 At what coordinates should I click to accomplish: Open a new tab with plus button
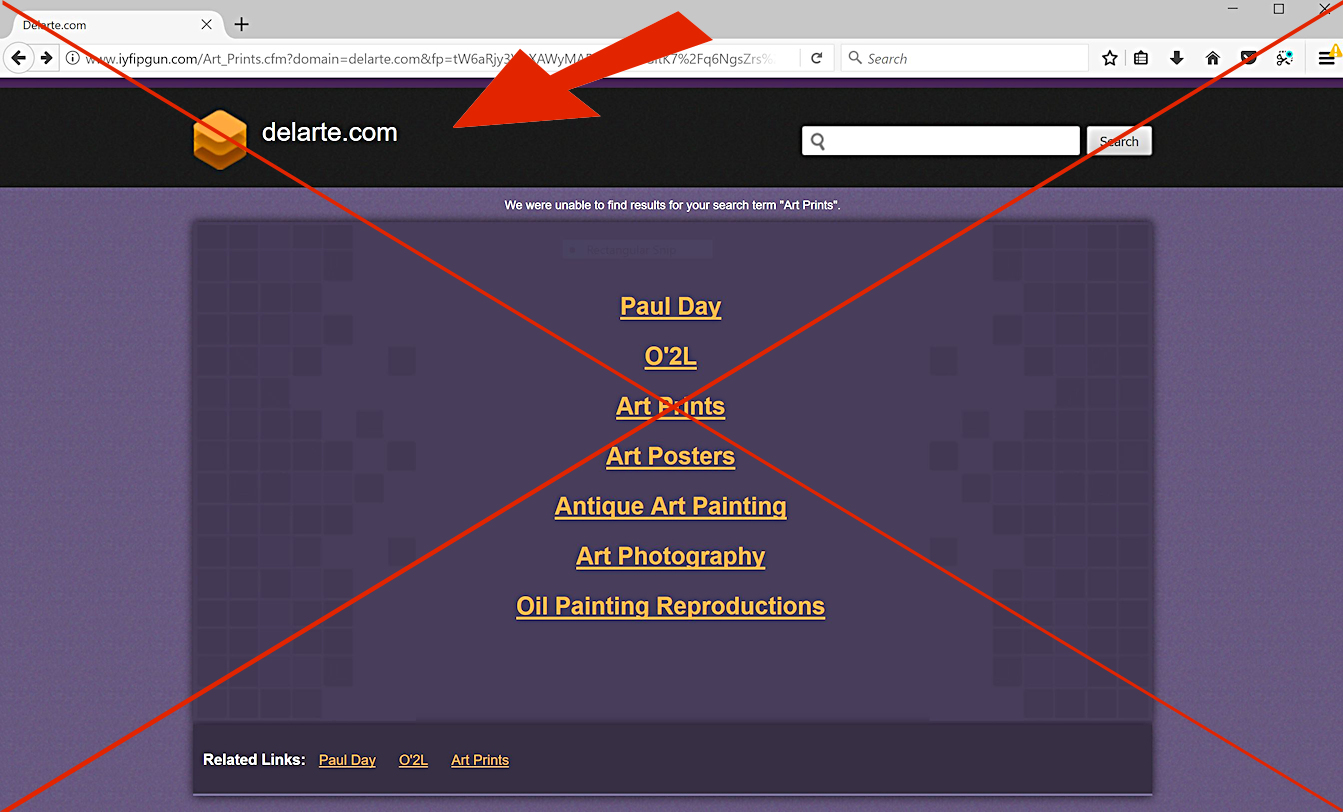tap(241, 24)
